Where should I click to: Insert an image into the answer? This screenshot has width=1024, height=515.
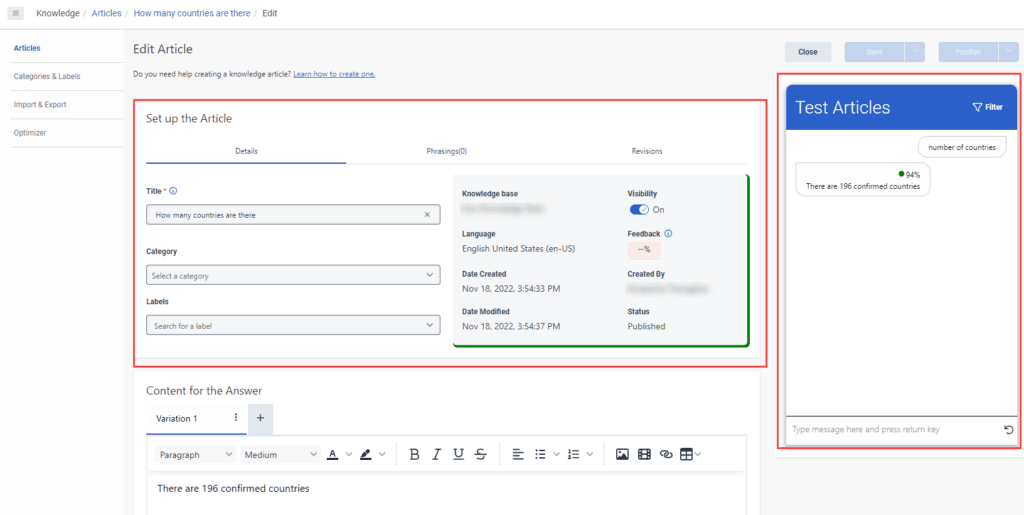pyautogui.click(x=622, y=454)
